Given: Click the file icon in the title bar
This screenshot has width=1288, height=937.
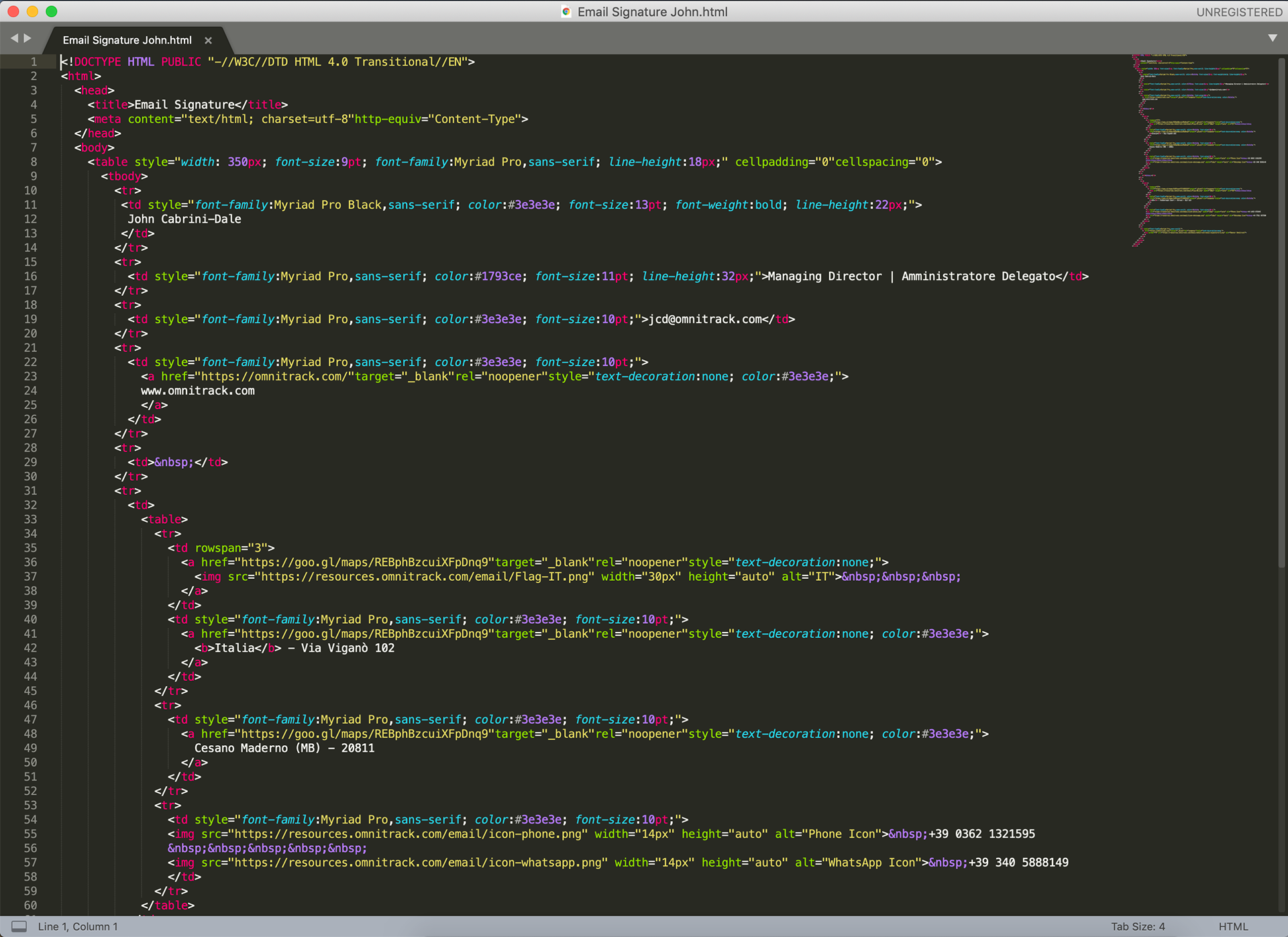Looking at the screenshot, I should pyautogui.click(x=566, y=11).
